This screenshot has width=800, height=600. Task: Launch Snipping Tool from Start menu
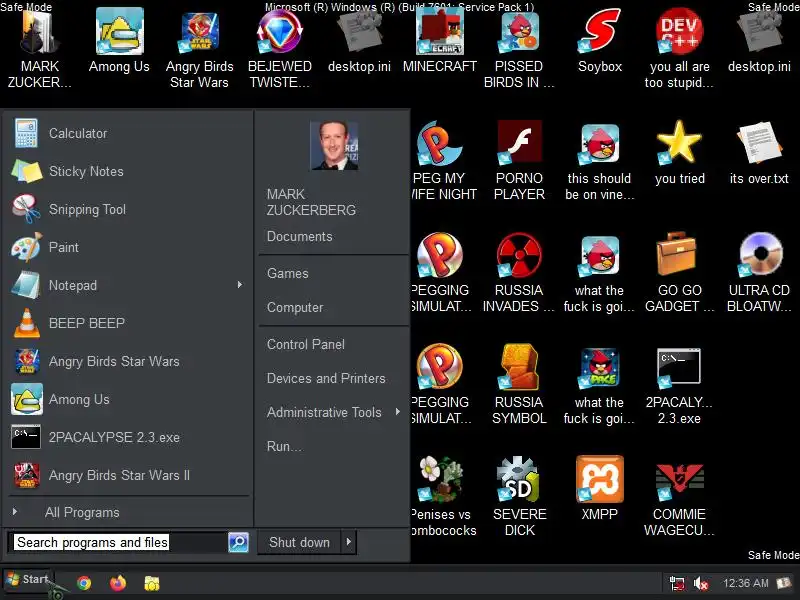128,209
